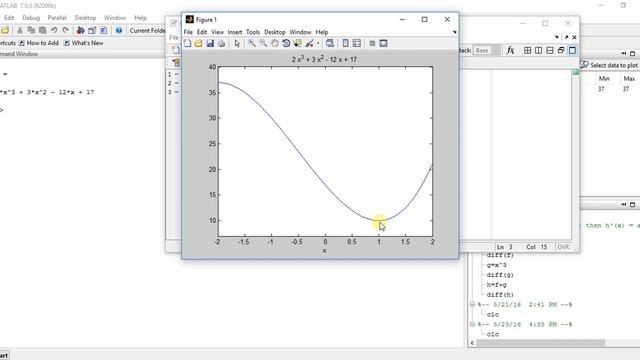Click the fx function browser icon in Editor
The width and height of the screenshot is (640, 360).
pyautogui.click(x=510, y=50)
